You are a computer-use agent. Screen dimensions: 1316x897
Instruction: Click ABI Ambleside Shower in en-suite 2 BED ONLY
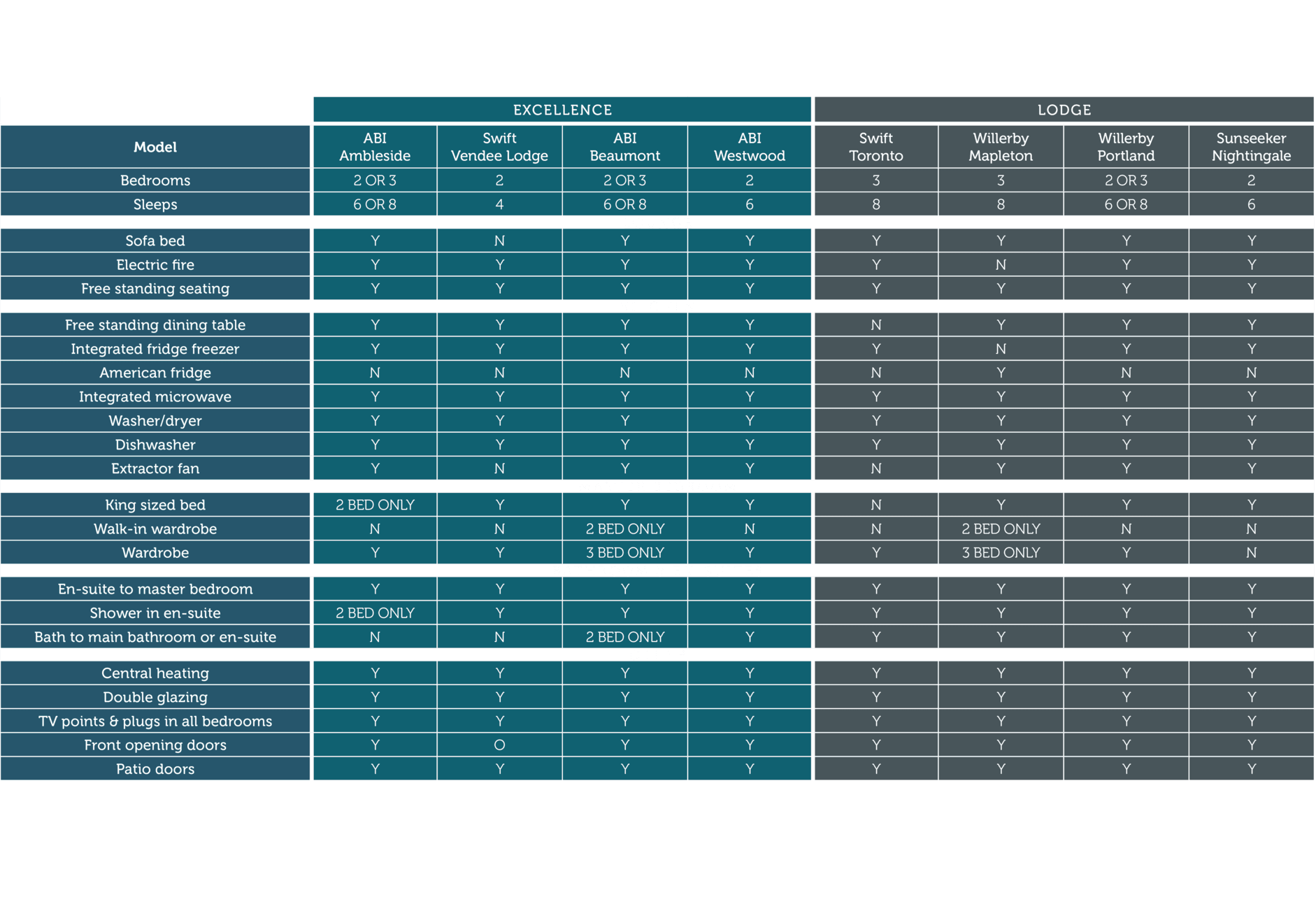375,612
